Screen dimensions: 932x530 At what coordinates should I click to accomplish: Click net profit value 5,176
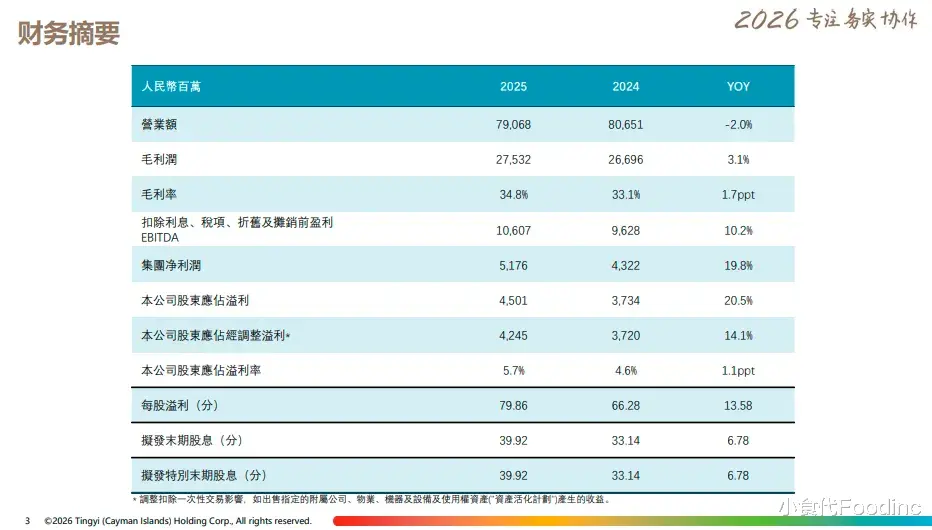click(x=514, y=266)
